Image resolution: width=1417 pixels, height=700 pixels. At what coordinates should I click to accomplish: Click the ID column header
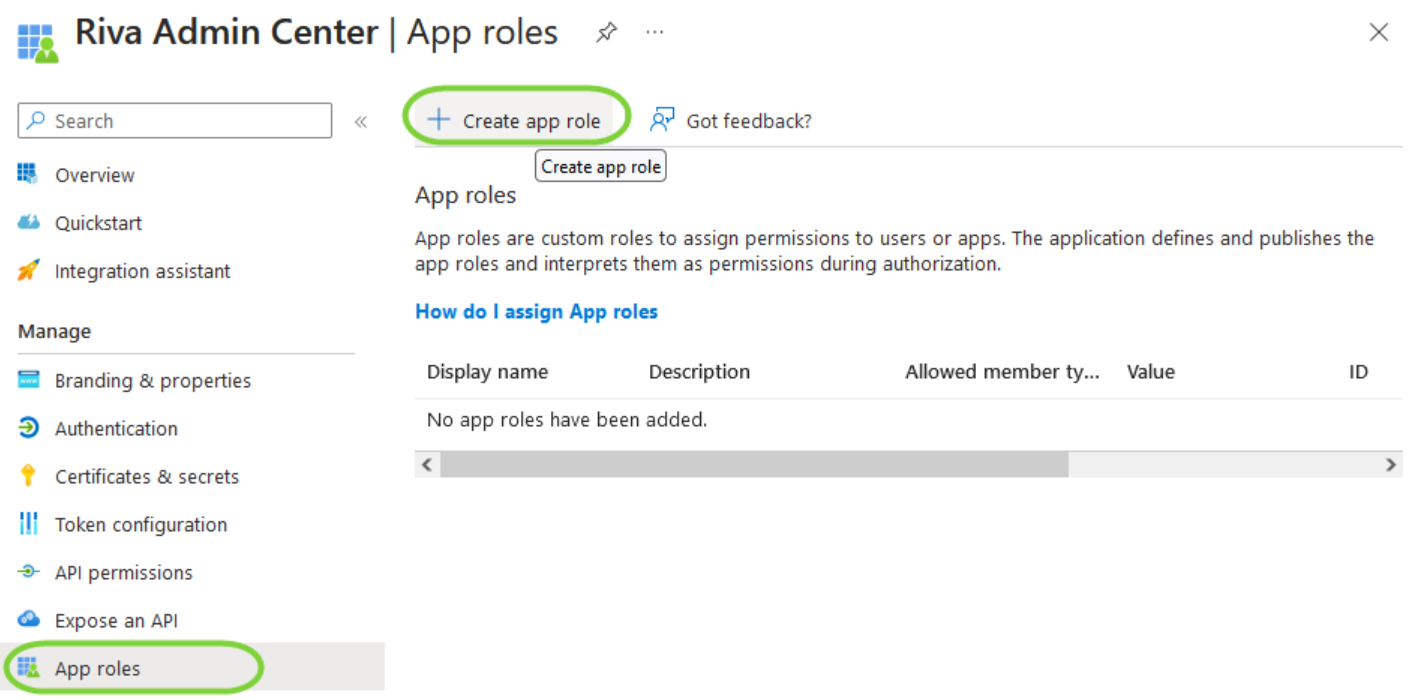pyautogui.click(x=1358, y=372)
